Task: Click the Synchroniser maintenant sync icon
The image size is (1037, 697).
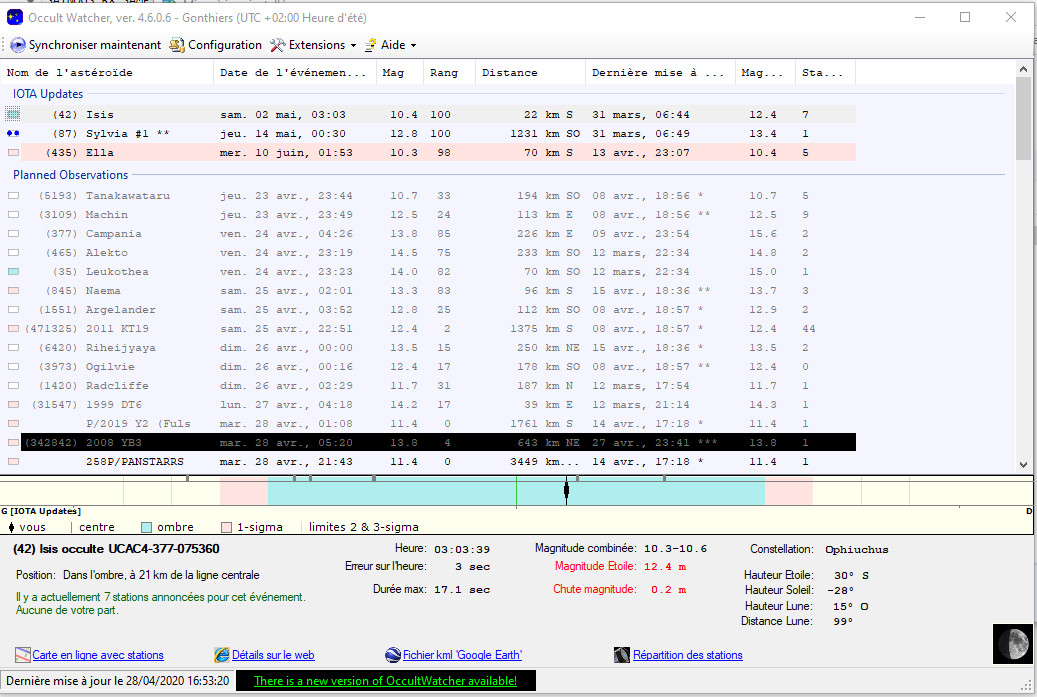Action: [x=18, y=45]
